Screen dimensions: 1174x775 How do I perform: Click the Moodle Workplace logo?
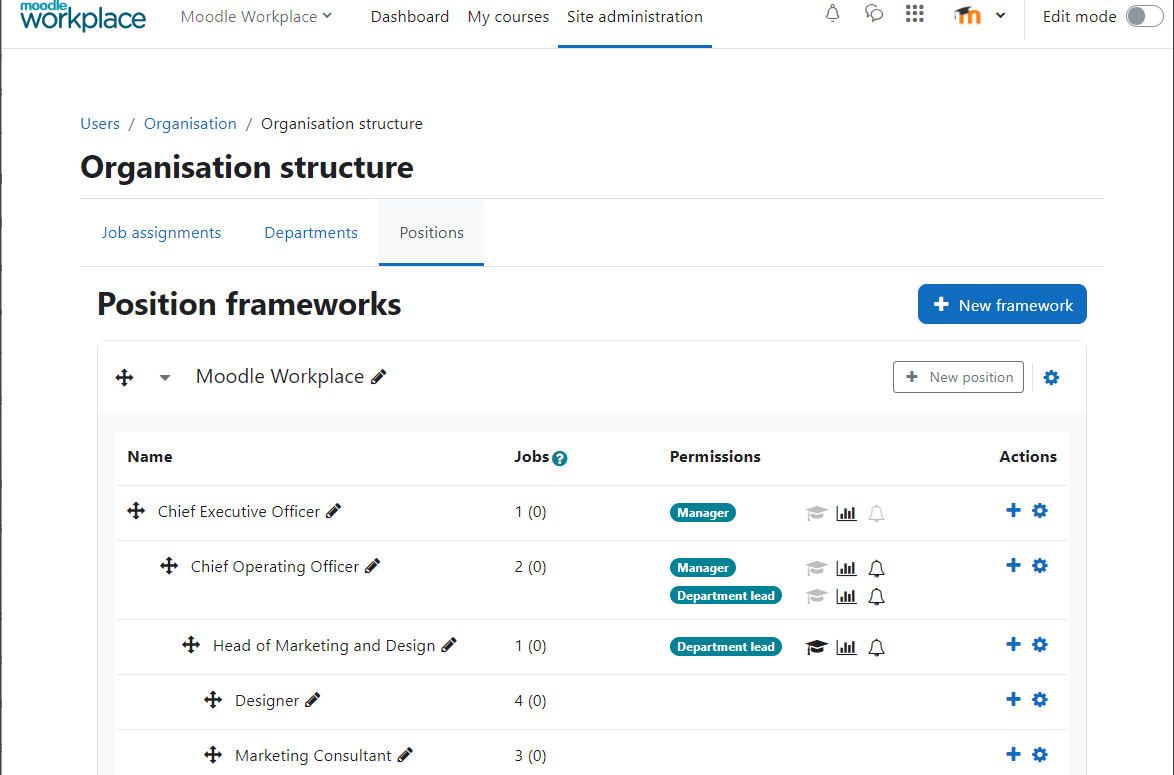tap(83, 16)
